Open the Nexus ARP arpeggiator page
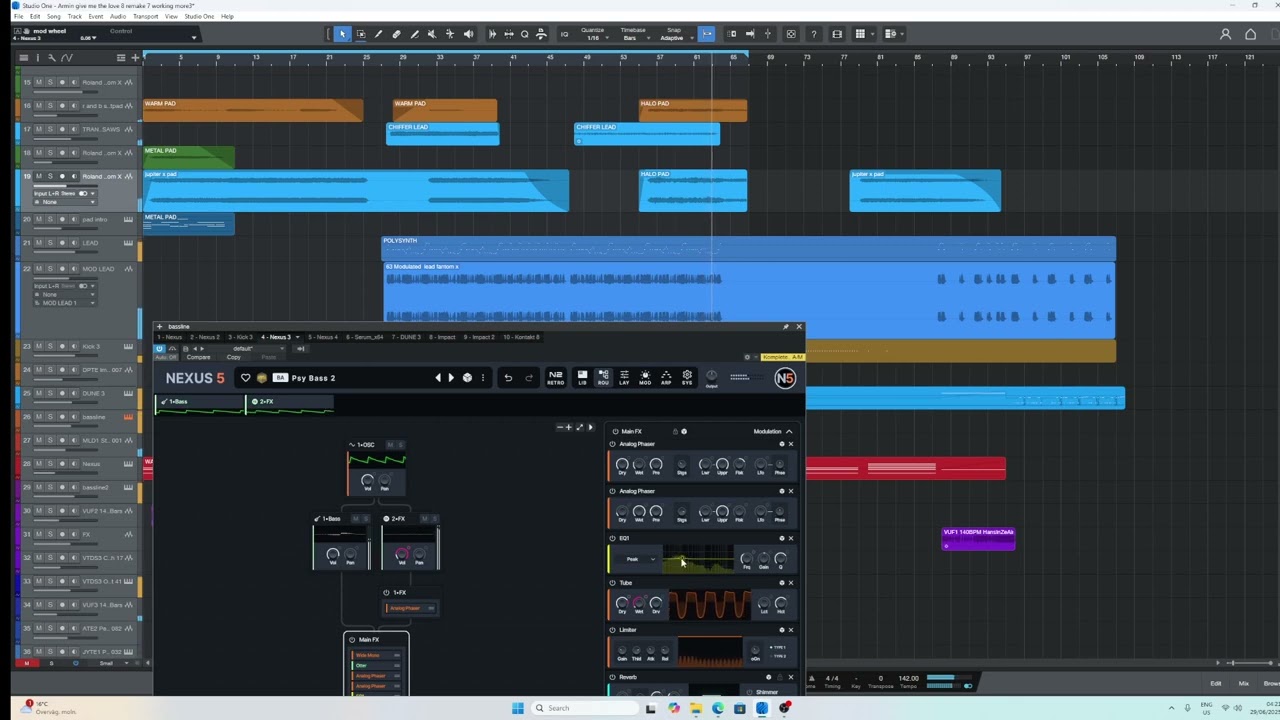The height and width of the screenshot is (720, 1280). (666, 377)
